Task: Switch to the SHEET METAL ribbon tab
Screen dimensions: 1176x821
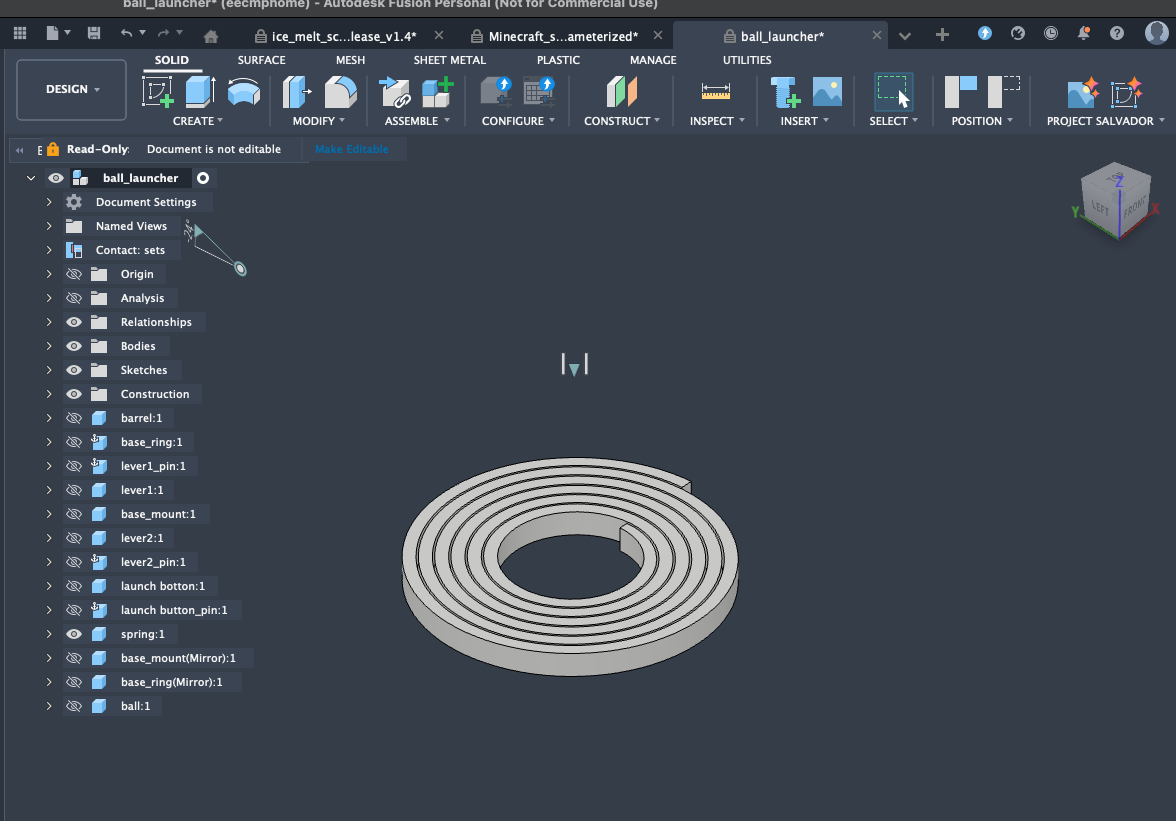Action: click(449, 60)
